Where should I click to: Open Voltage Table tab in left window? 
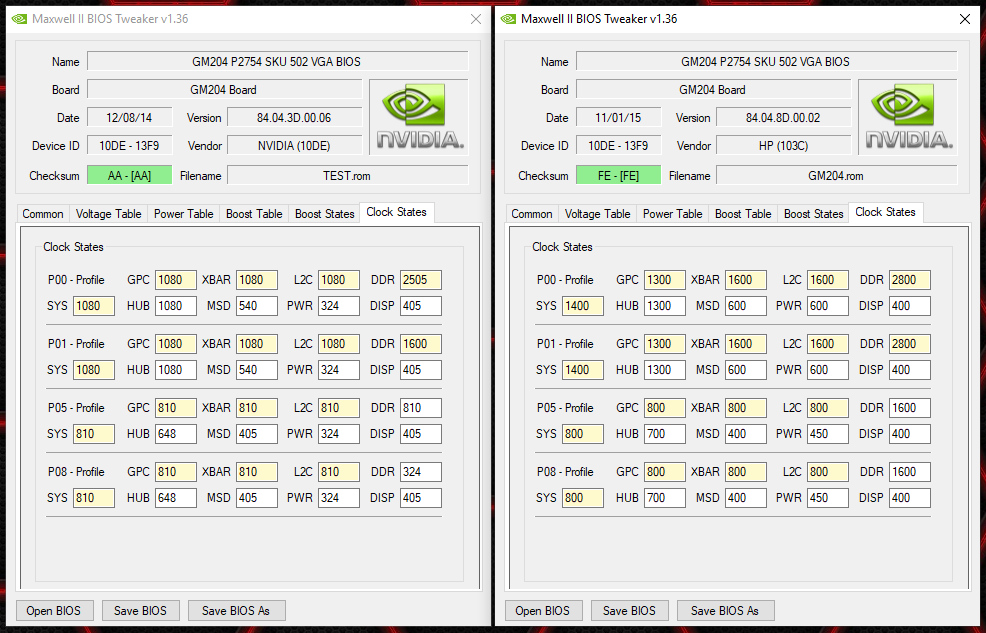point(108,214)
